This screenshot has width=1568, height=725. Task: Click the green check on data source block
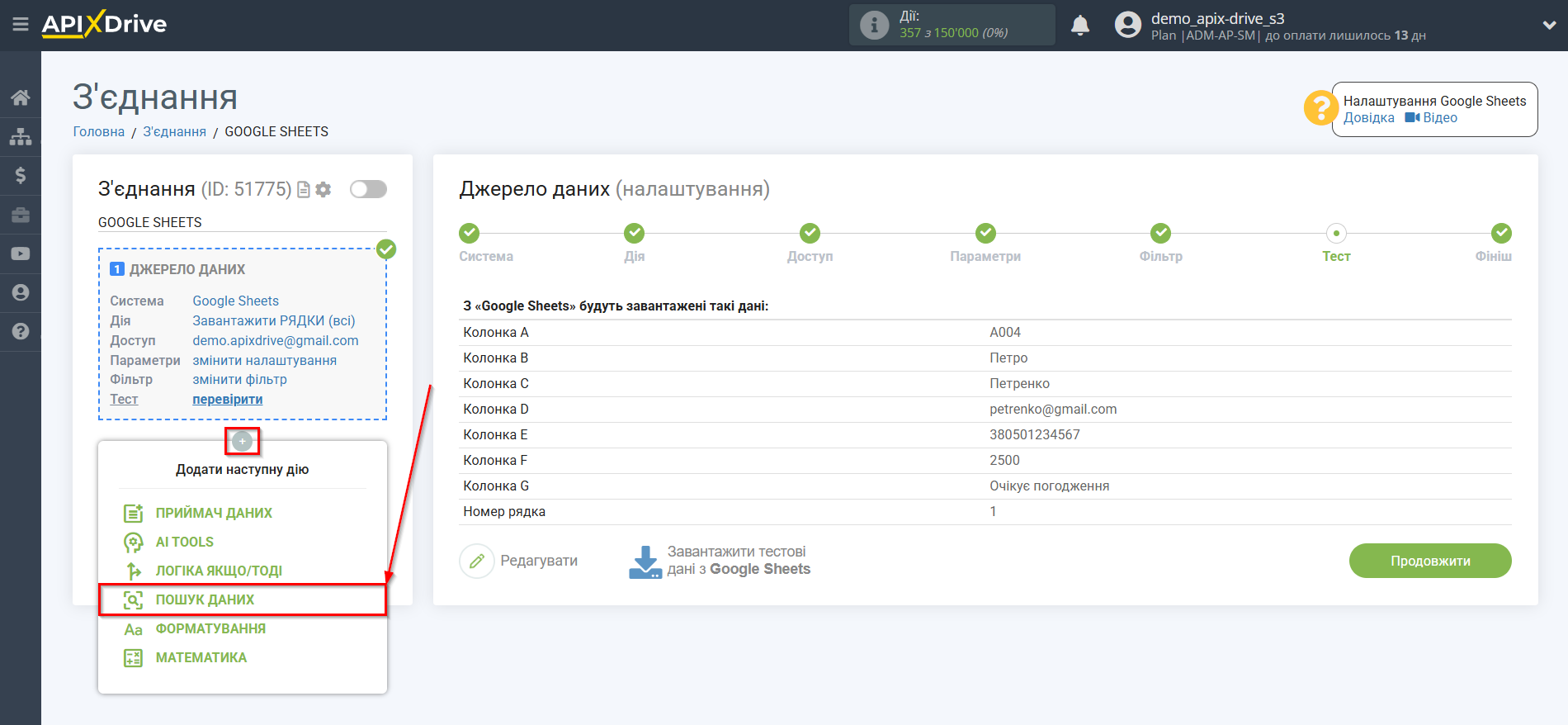(x=386, y=249)
